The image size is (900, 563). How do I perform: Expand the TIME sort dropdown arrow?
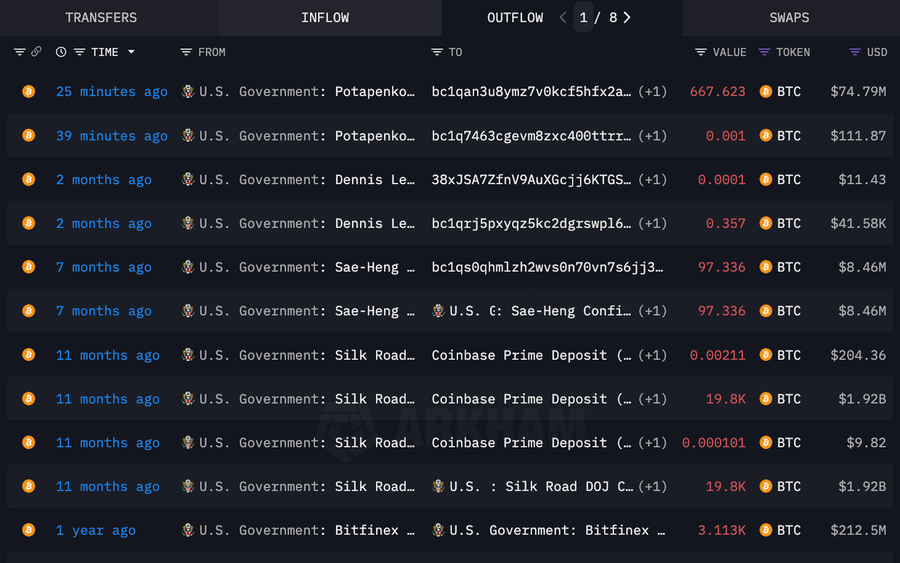[131, 52]
